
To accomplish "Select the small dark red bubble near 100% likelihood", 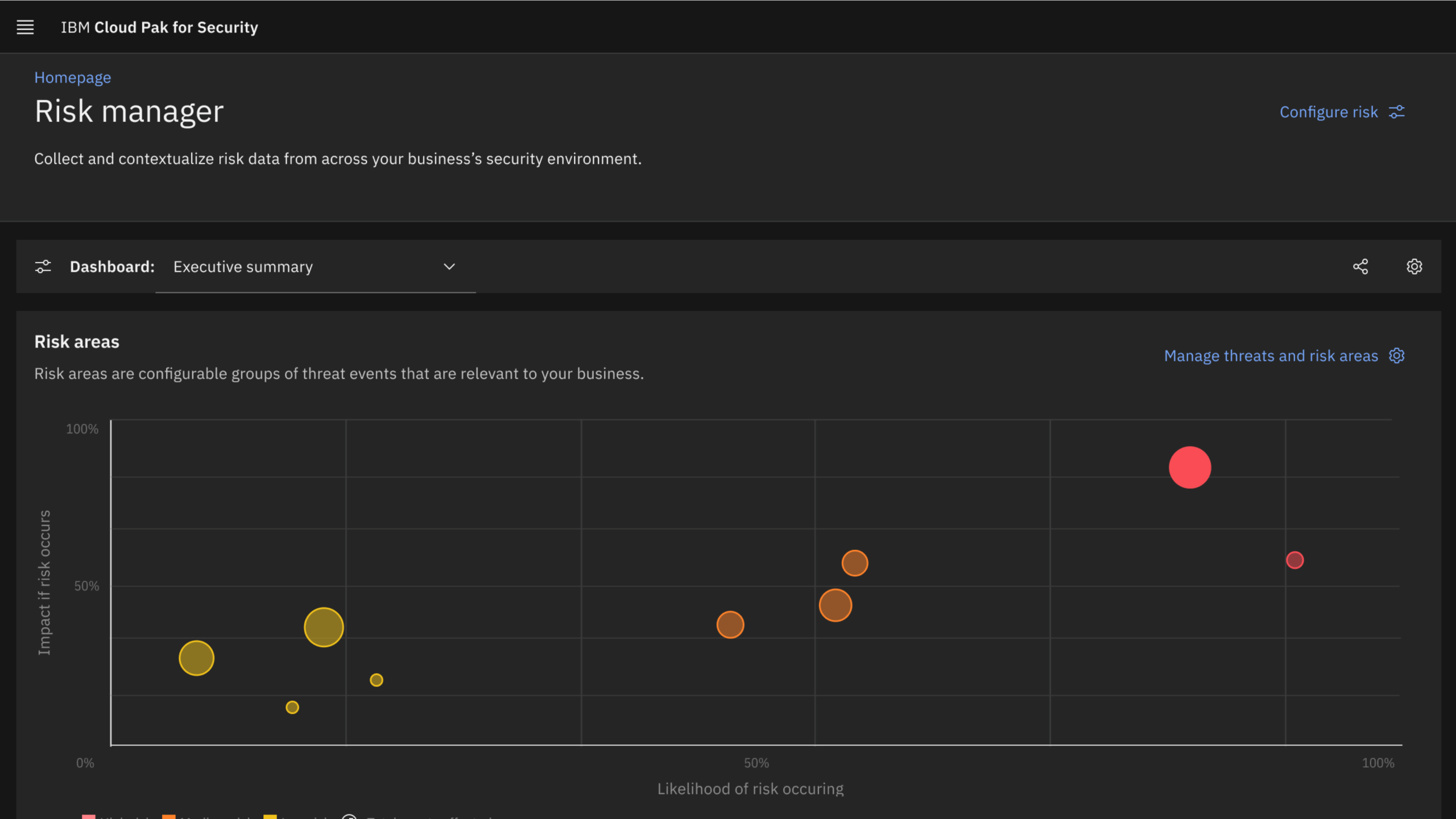I will [x=1295, y=560].
